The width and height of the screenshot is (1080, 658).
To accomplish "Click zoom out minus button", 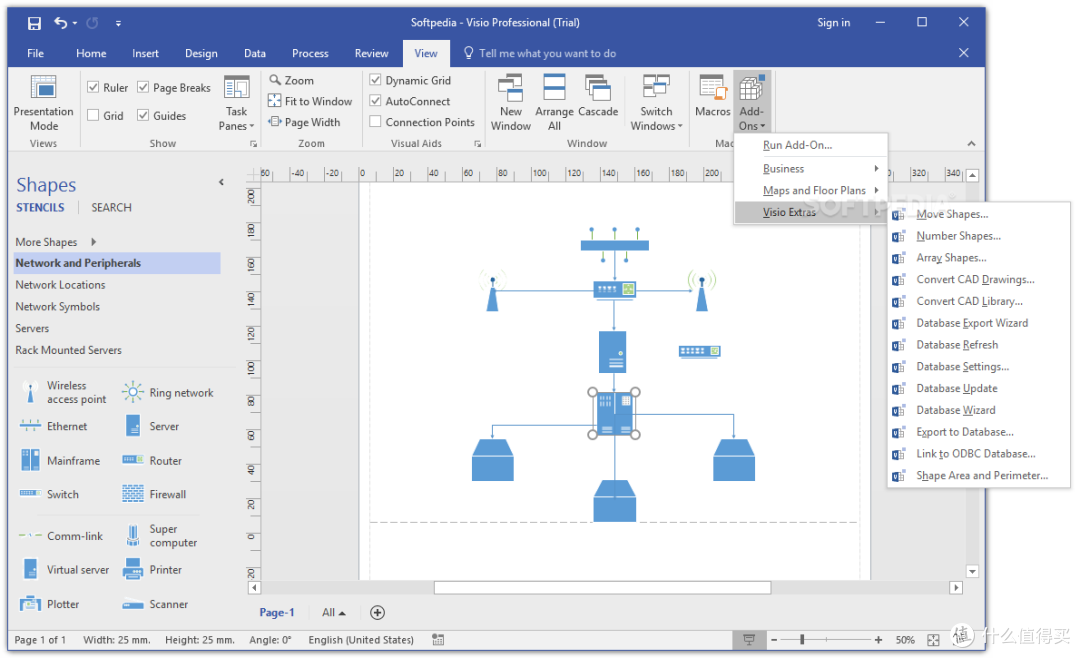I will click(774, 640).
